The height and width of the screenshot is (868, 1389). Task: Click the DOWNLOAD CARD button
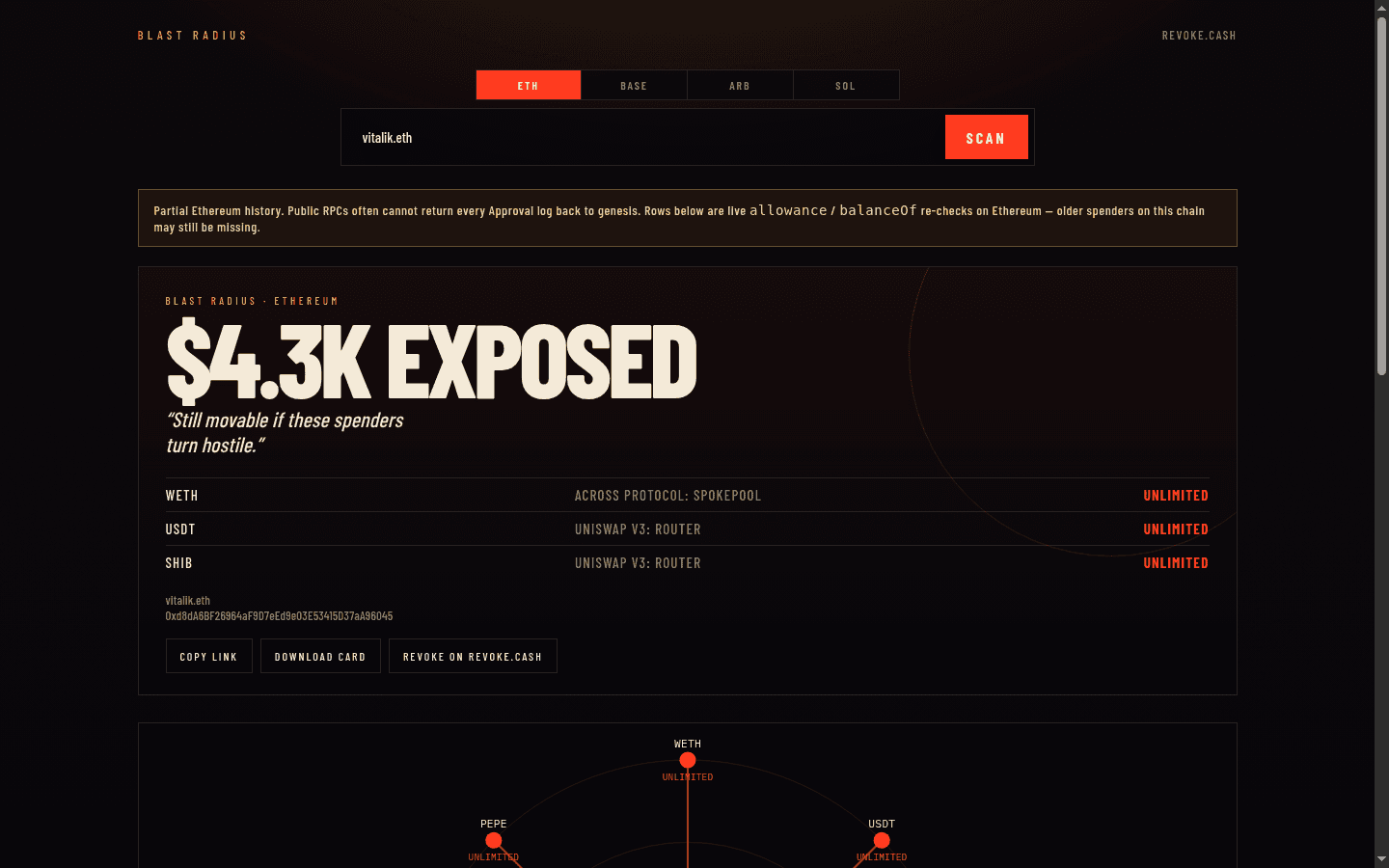coord(320,656)
